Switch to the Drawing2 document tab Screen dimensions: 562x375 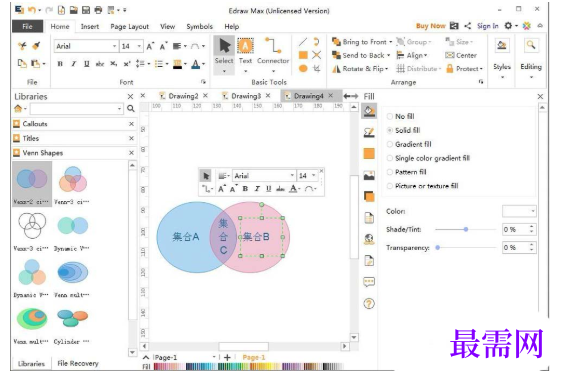(x=183, y=96)
